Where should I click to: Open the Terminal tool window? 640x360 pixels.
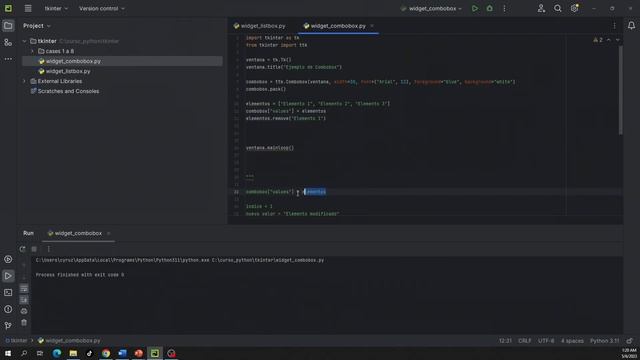8,293
